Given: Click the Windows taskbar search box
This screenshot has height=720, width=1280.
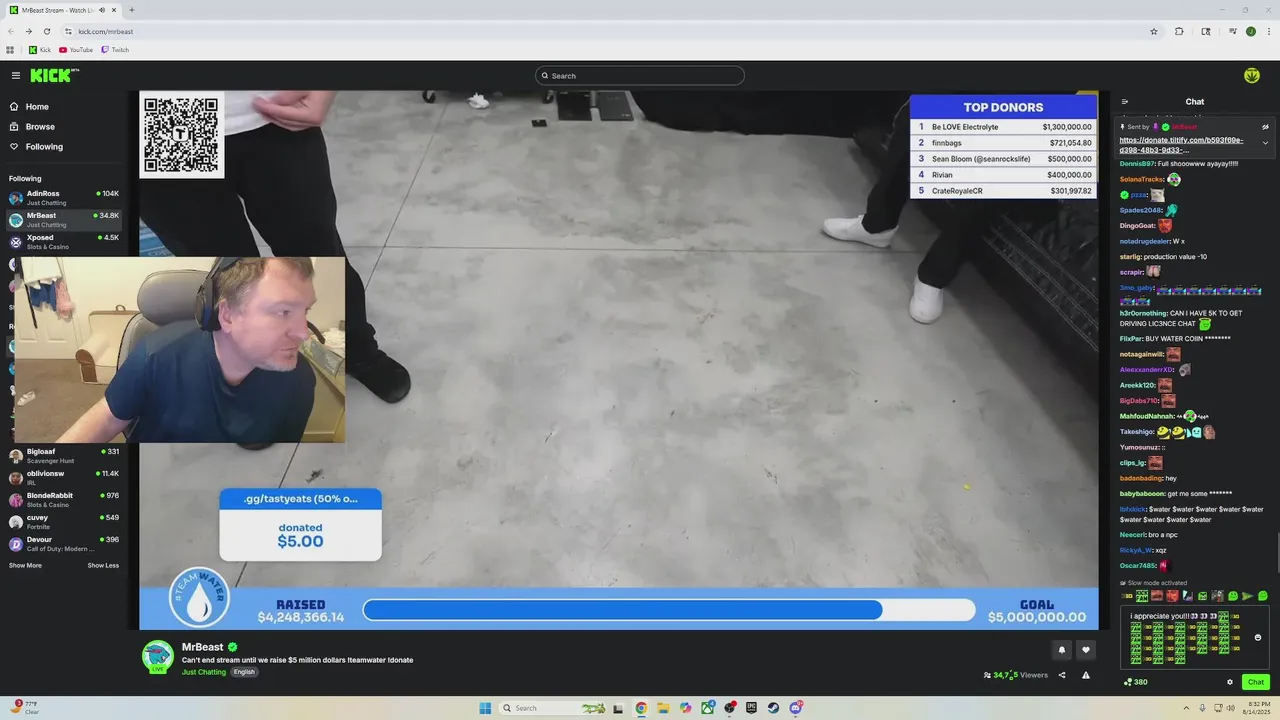Looking at the screenshot, I should point(552,708).
